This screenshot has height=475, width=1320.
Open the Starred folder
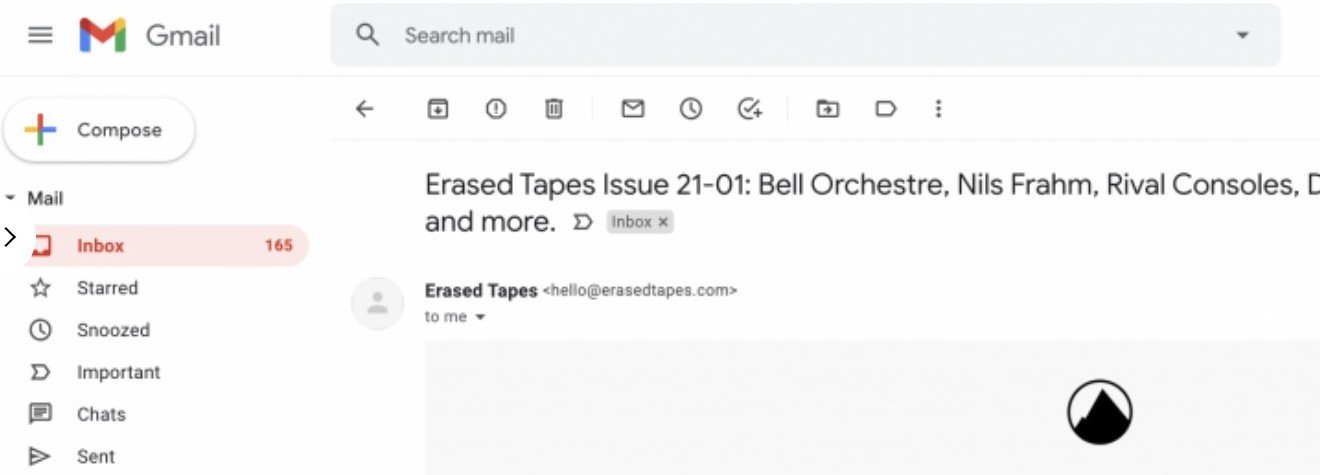pos(107,288)
